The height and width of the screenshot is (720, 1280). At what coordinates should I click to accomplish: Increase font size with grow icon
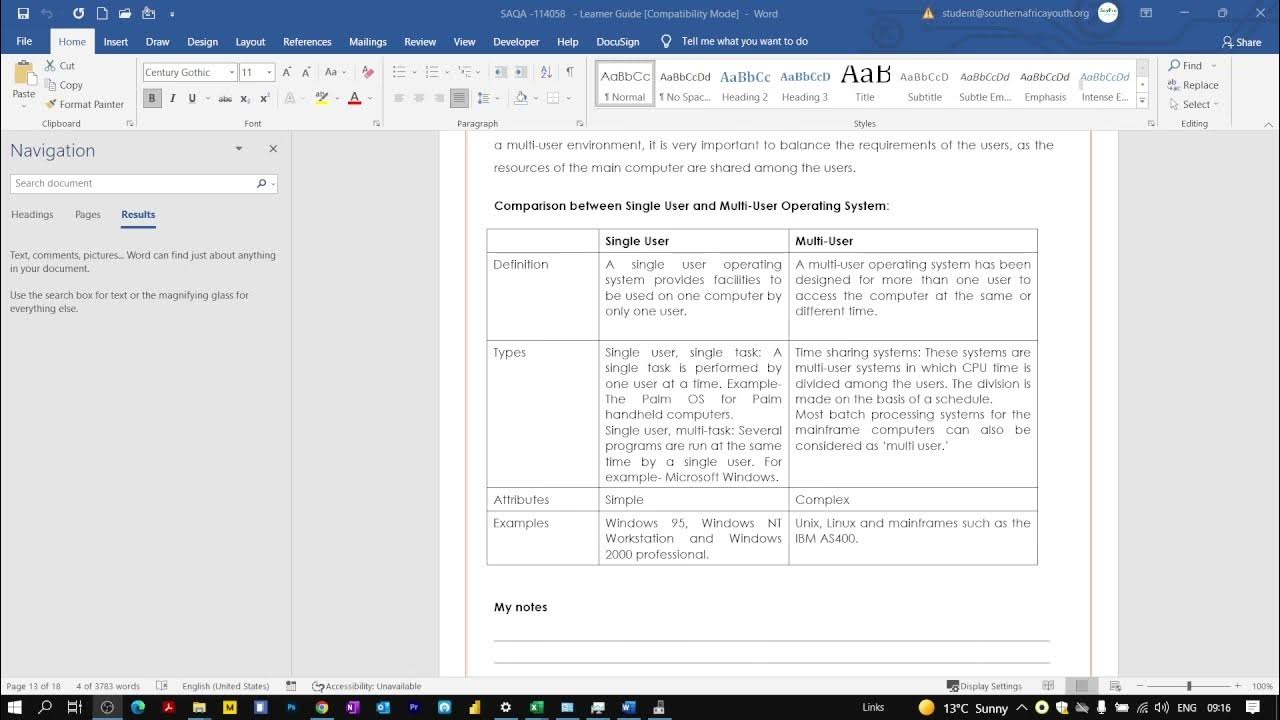(x=287, y=72)
